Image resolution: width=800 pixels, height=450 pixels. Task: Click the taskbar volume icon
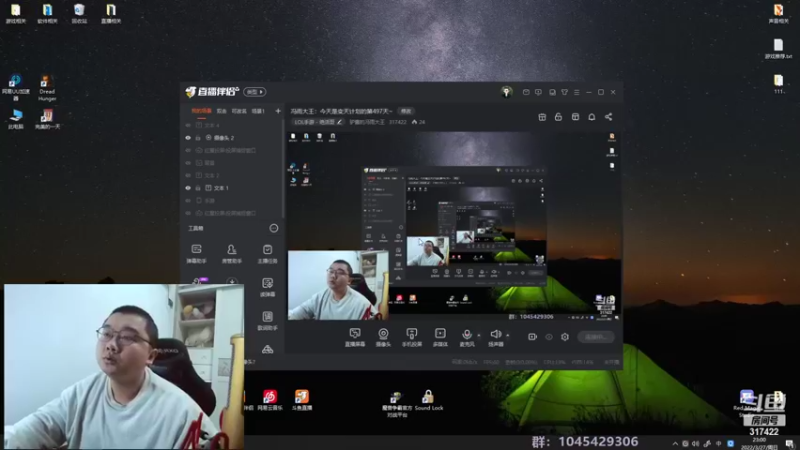[x=696, y=443]
